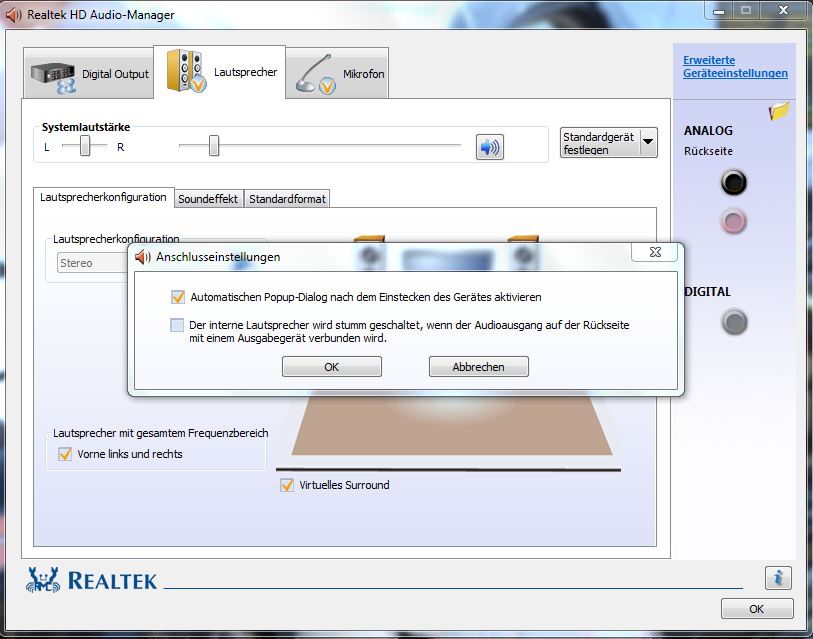
Task: Click OK in Anschlusseinstellungen dialog
Action: pyautogui.click(x=332, y=367)
